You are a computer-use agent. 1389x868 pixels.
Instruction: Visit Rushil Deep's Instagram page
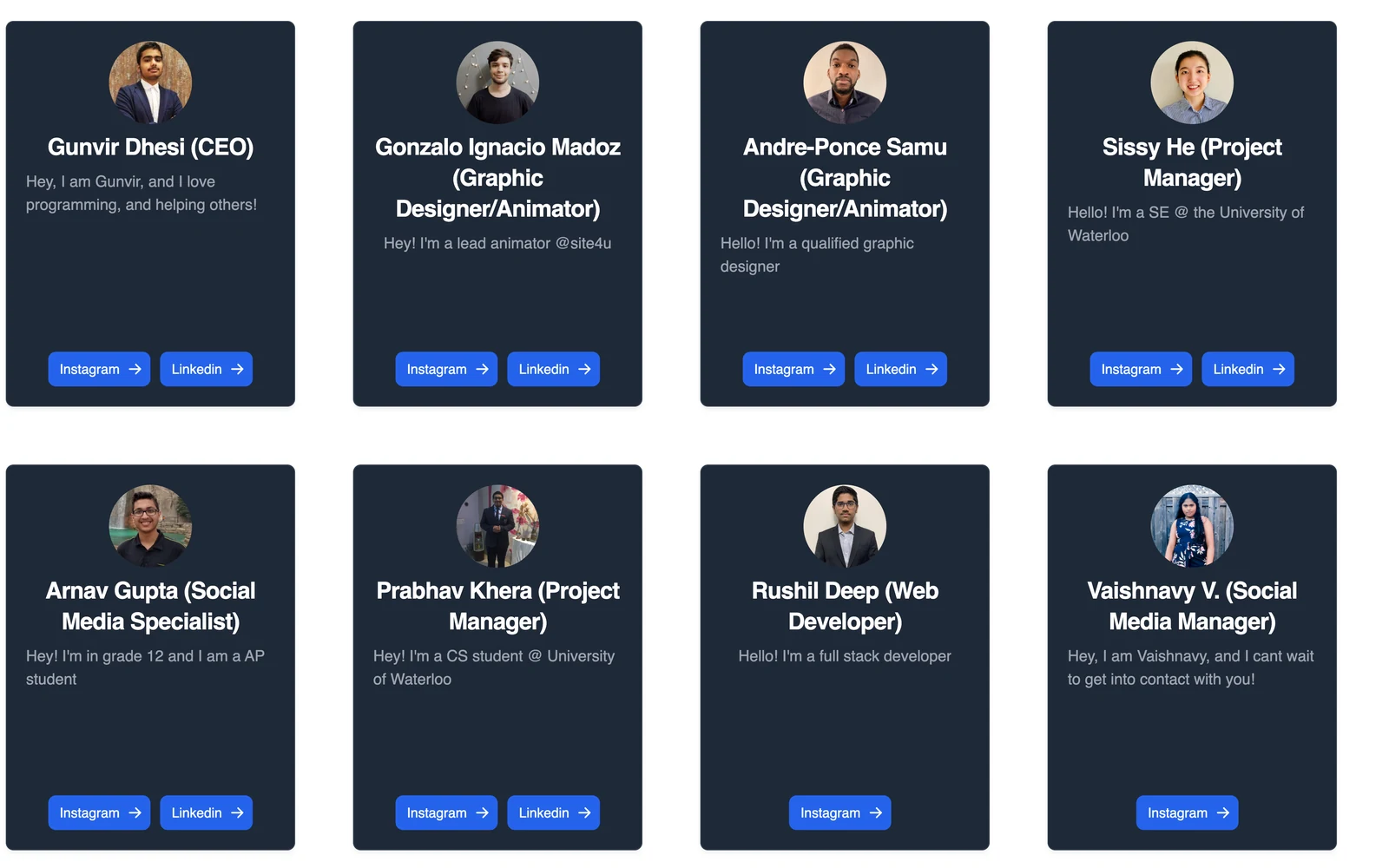coord(840,812)
